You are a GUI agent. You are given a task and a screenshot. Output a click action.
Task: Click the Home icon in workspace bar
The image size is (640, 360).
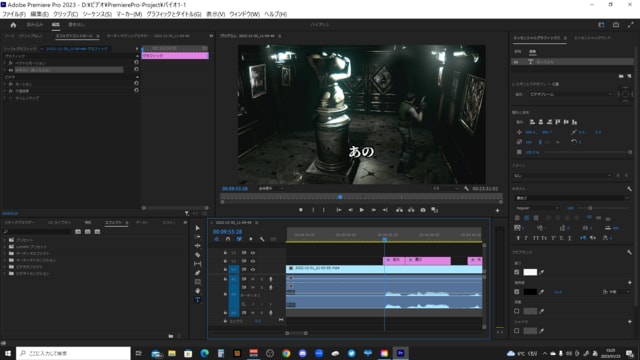[13, 25]
